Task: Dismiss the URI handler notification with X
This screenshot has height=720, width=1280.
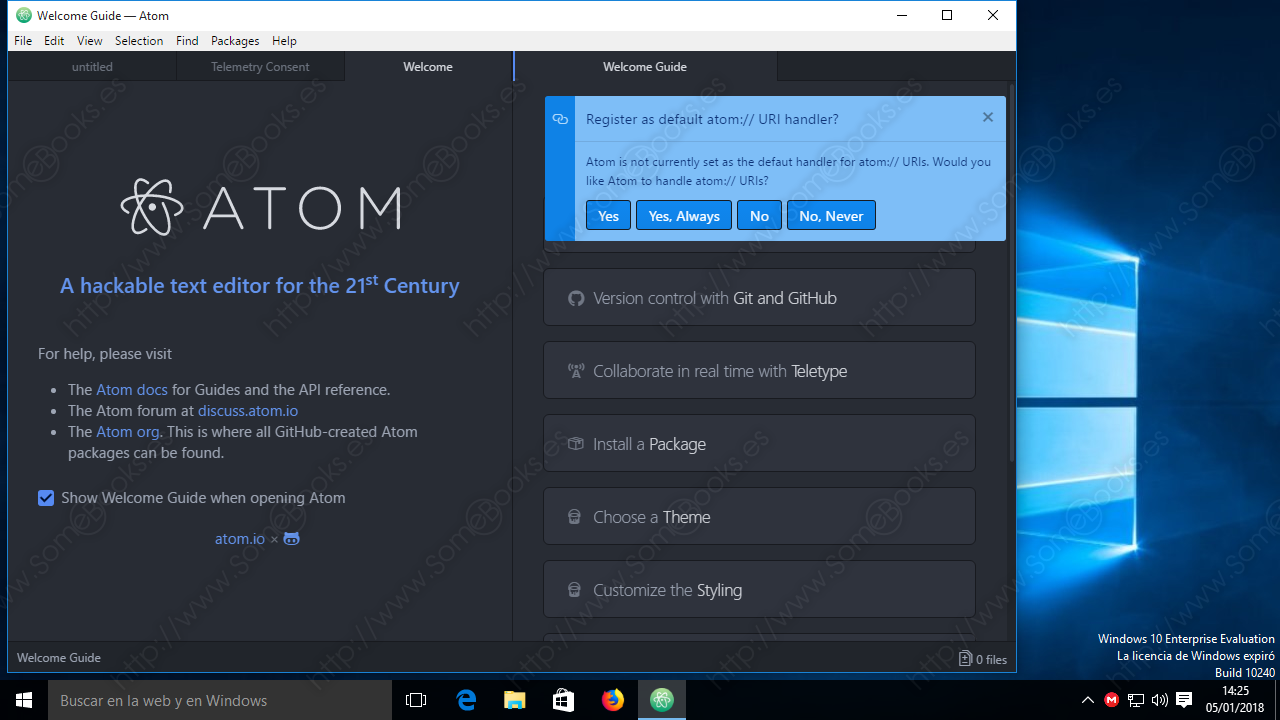Action: click(987, 117)
